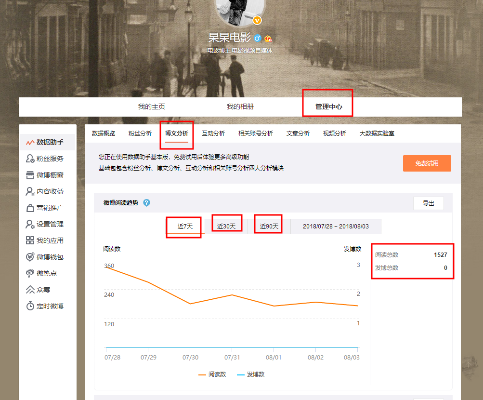Click the blue question-mark help icon

tap(146, 203)
